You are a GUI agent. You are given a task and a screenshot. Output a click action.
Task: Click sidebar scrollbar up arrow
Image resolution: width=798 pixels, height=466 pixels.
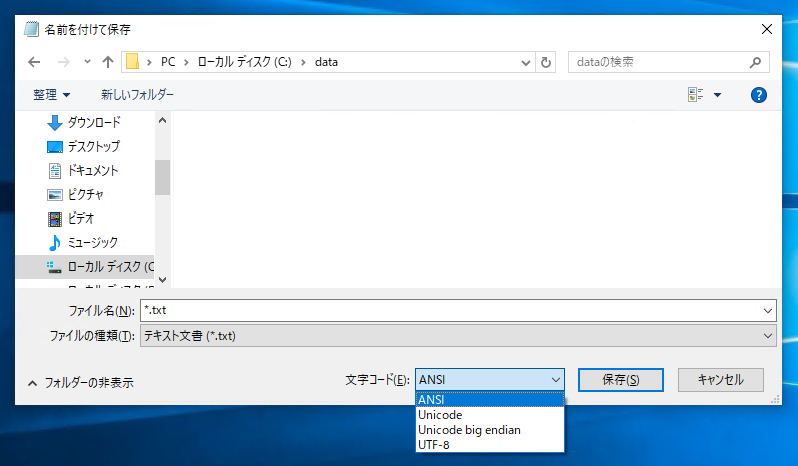162,121
